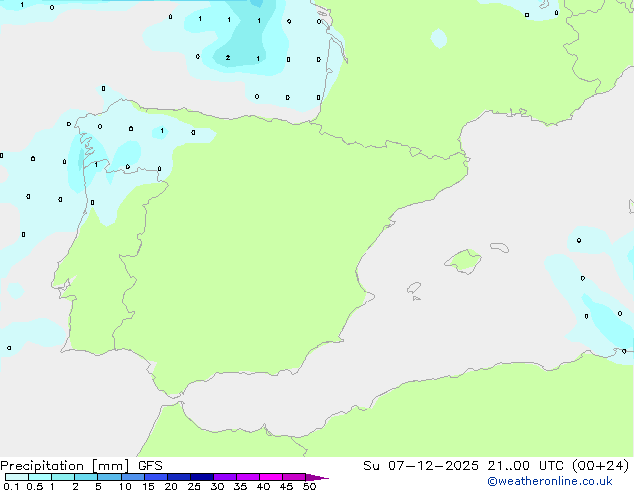This screenshot has width=634, height=490.
Task: Click the 20–25 mm legend swatch
Action: click(x=179, y=477)
